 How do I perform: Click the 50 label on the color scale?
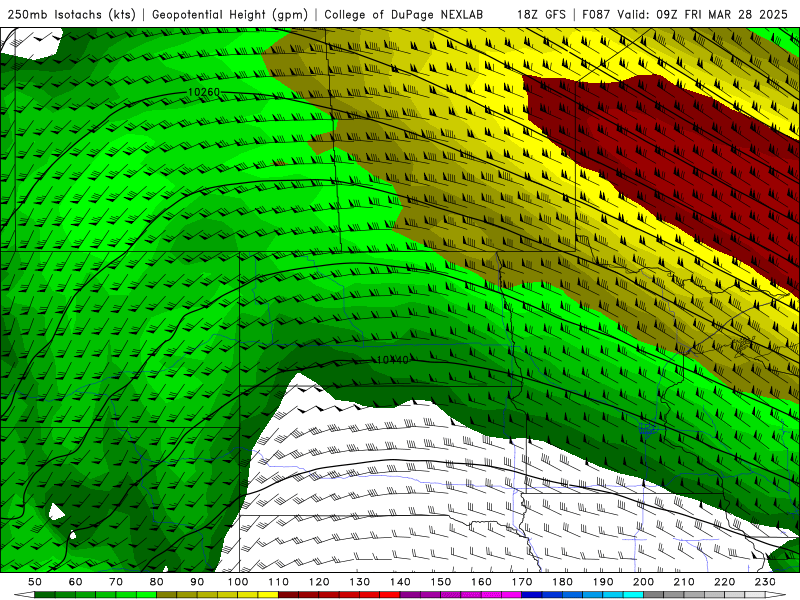pyautogui.click(x=35, y=582)
